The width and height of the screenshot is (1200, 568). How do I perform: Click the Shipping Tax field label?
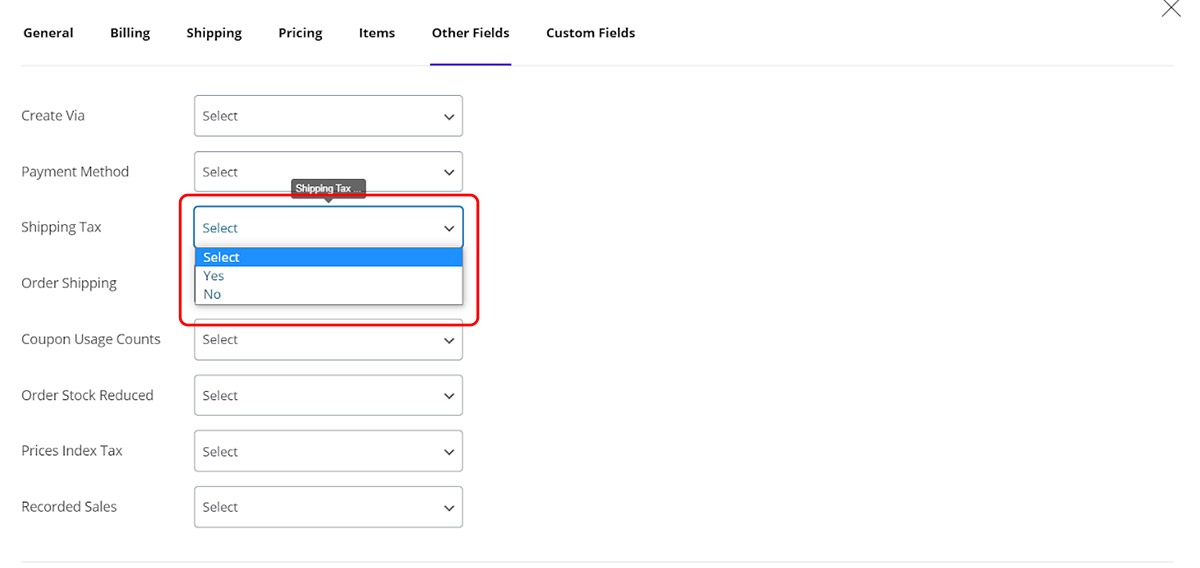click(x=61, y=227)
